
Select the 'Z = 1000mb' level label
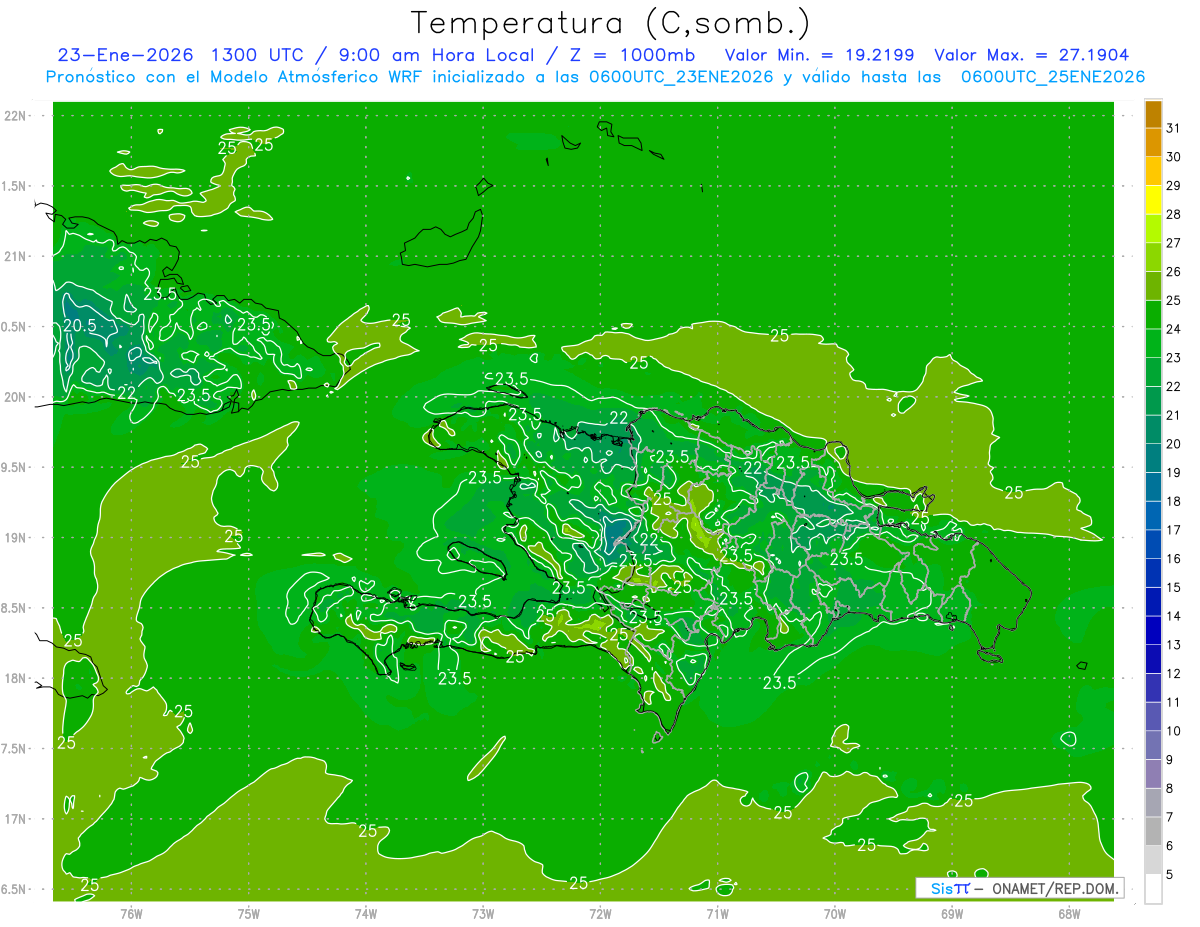[x=635, y=55]
